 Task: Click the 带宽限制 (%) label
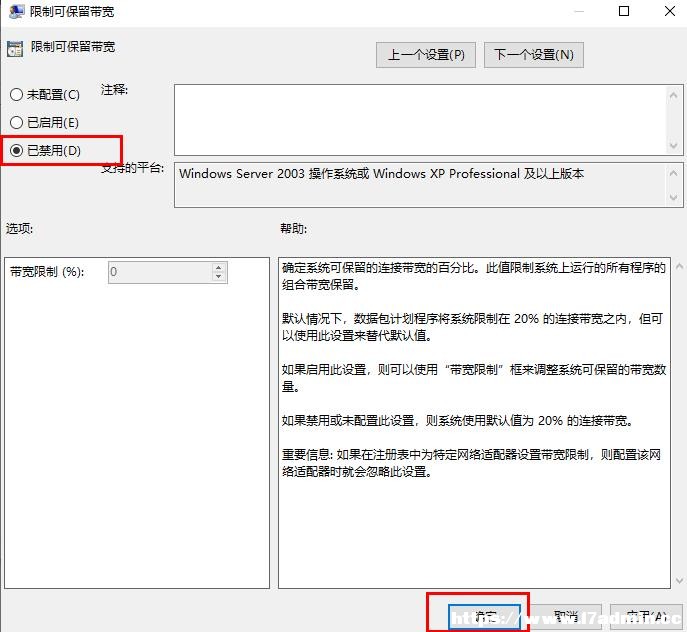tap(47, 272)
